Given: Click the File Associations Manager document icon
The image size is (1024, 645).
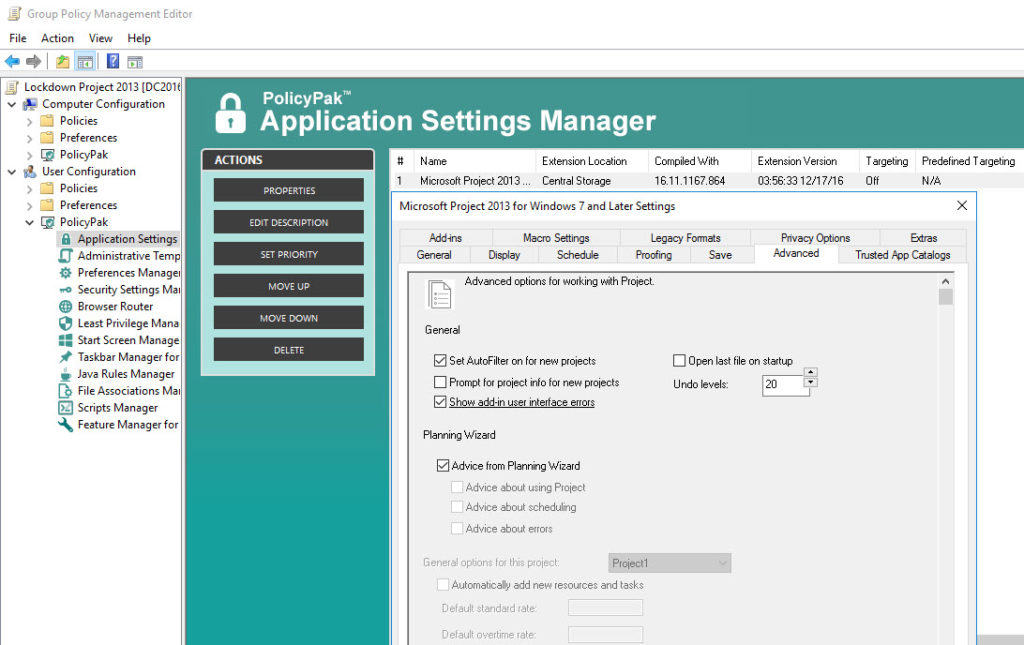Looking at the screenshot, I should (66, 391).
